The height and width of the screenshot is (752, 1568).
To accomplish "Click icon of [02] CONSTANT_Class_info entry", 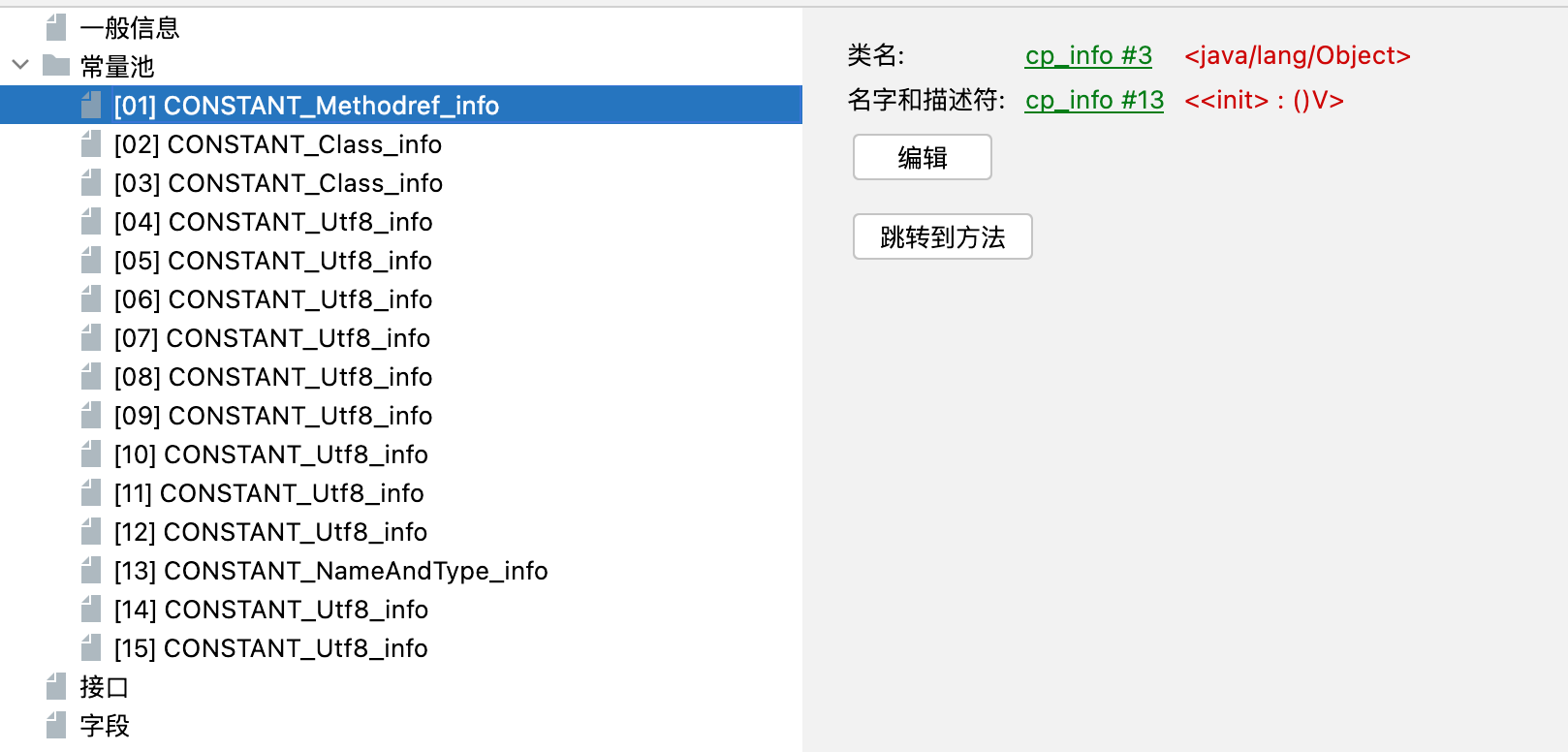I will (x=91, y=143).
